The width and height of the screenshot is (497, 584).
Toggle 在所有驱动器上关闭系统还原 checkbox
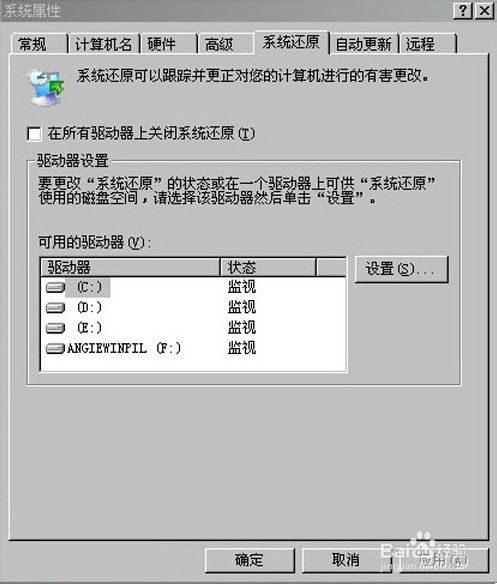[x=34, y=134]
